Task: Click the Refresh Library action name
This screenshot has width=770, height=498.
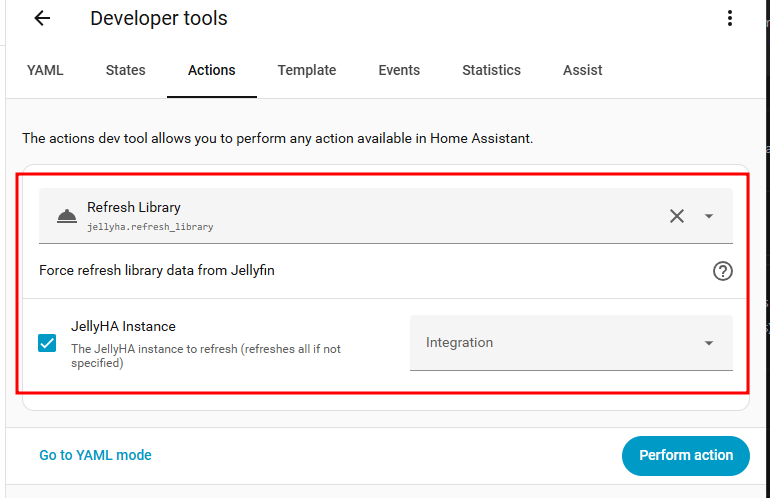Action: 134,208
